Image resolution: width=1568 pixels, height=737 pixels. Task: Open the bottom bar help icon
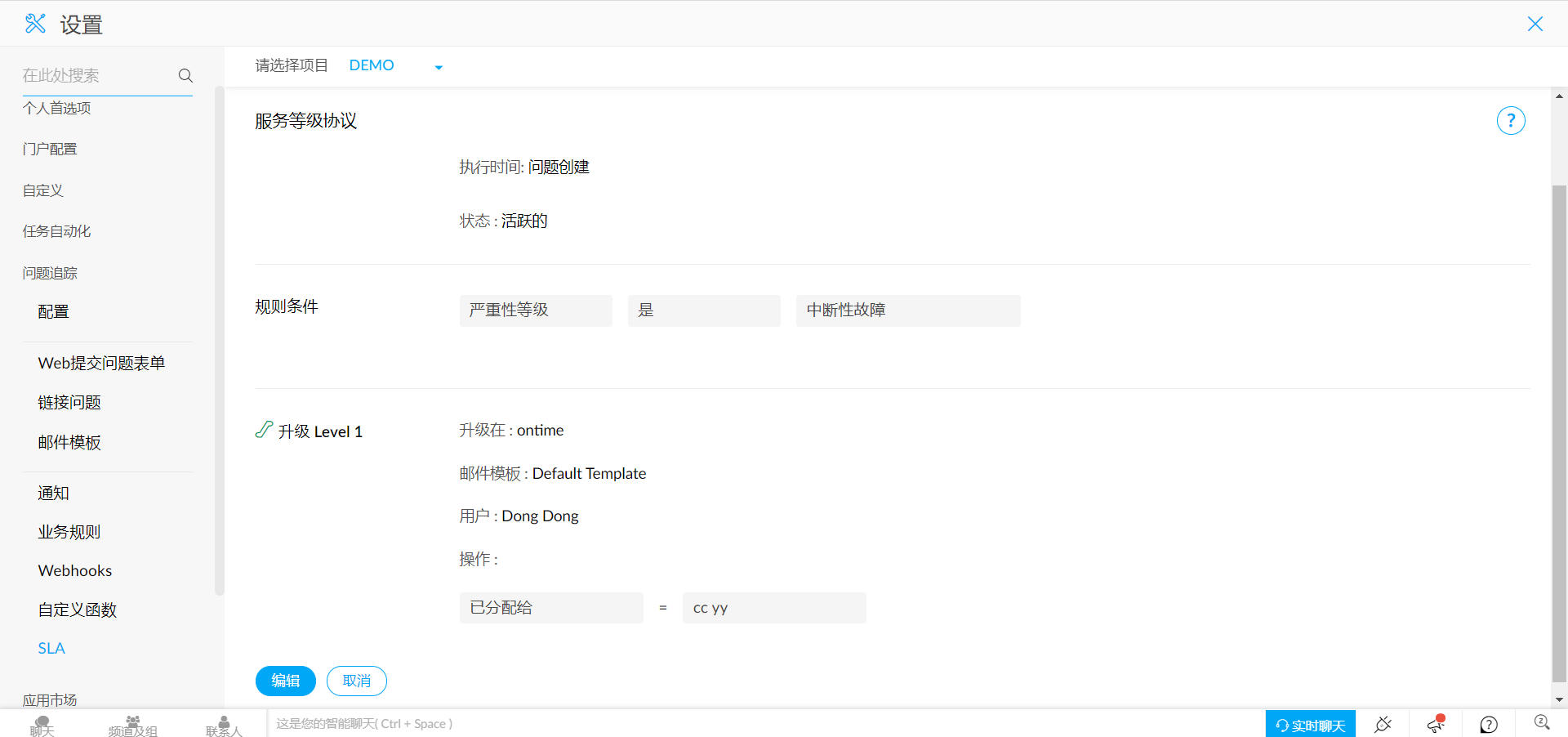click(1489, 724)
